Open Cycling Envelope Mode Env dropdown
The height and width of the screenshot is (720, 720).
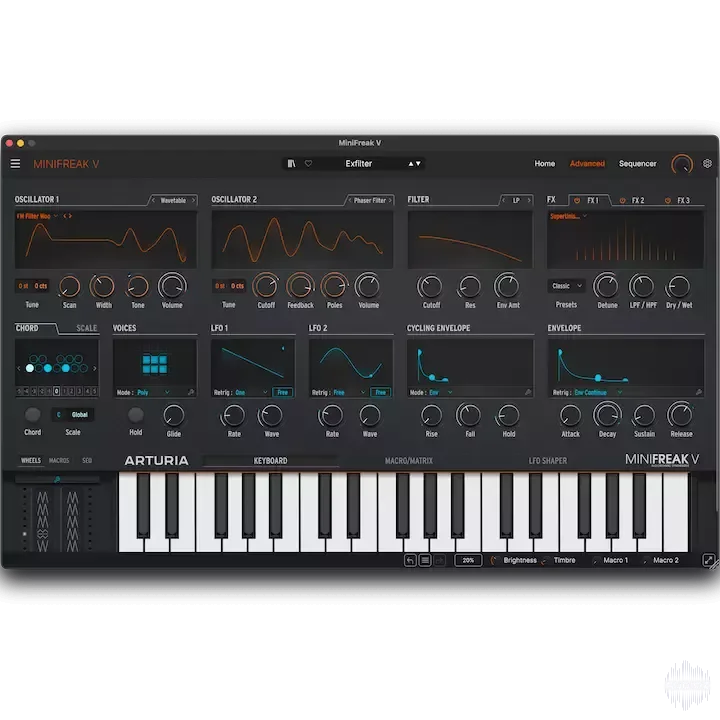coord(441,393)
